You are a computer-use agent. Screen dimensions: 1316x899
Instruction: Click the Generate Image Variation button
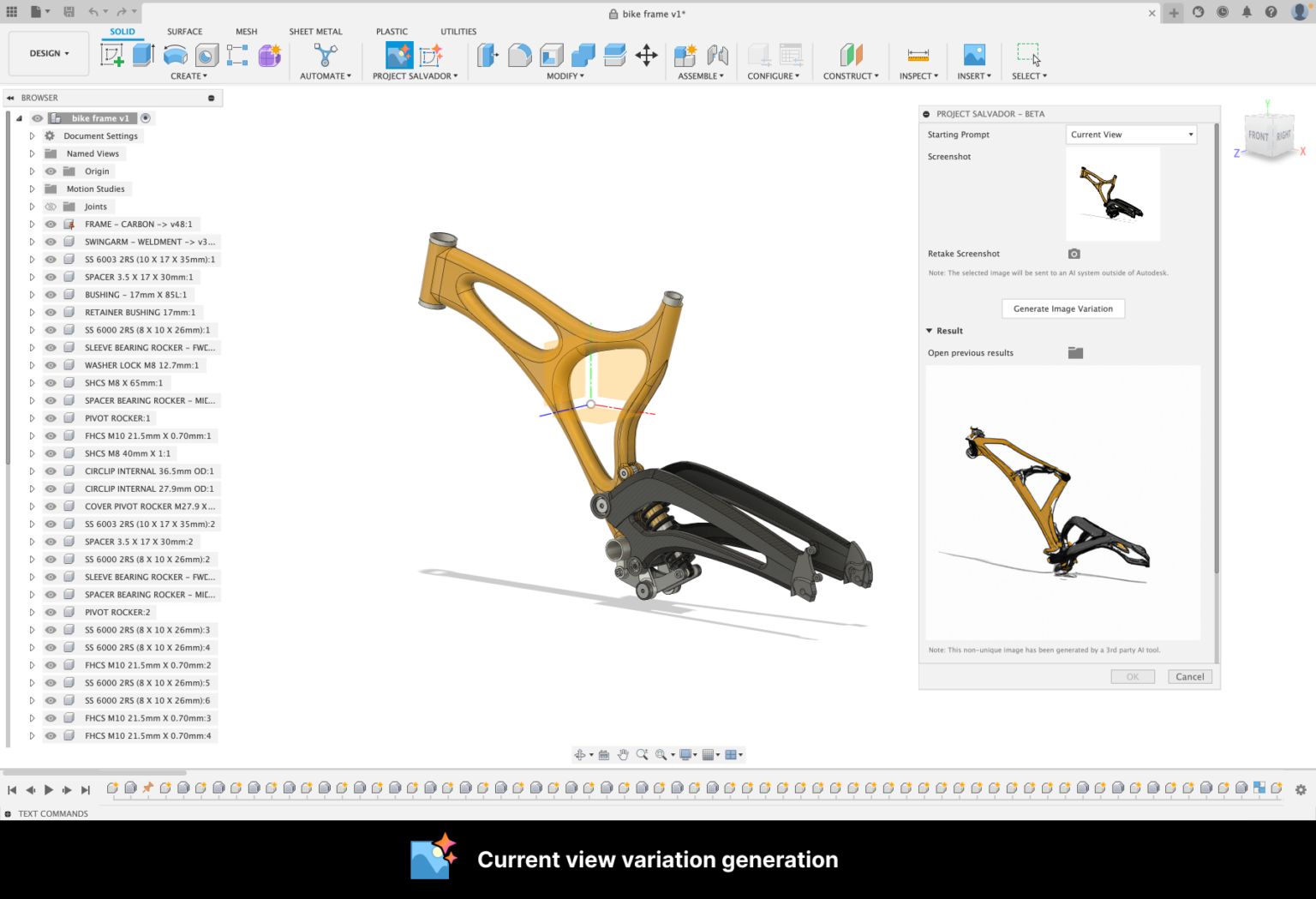pyautogui.click(x=1062, y=309)
